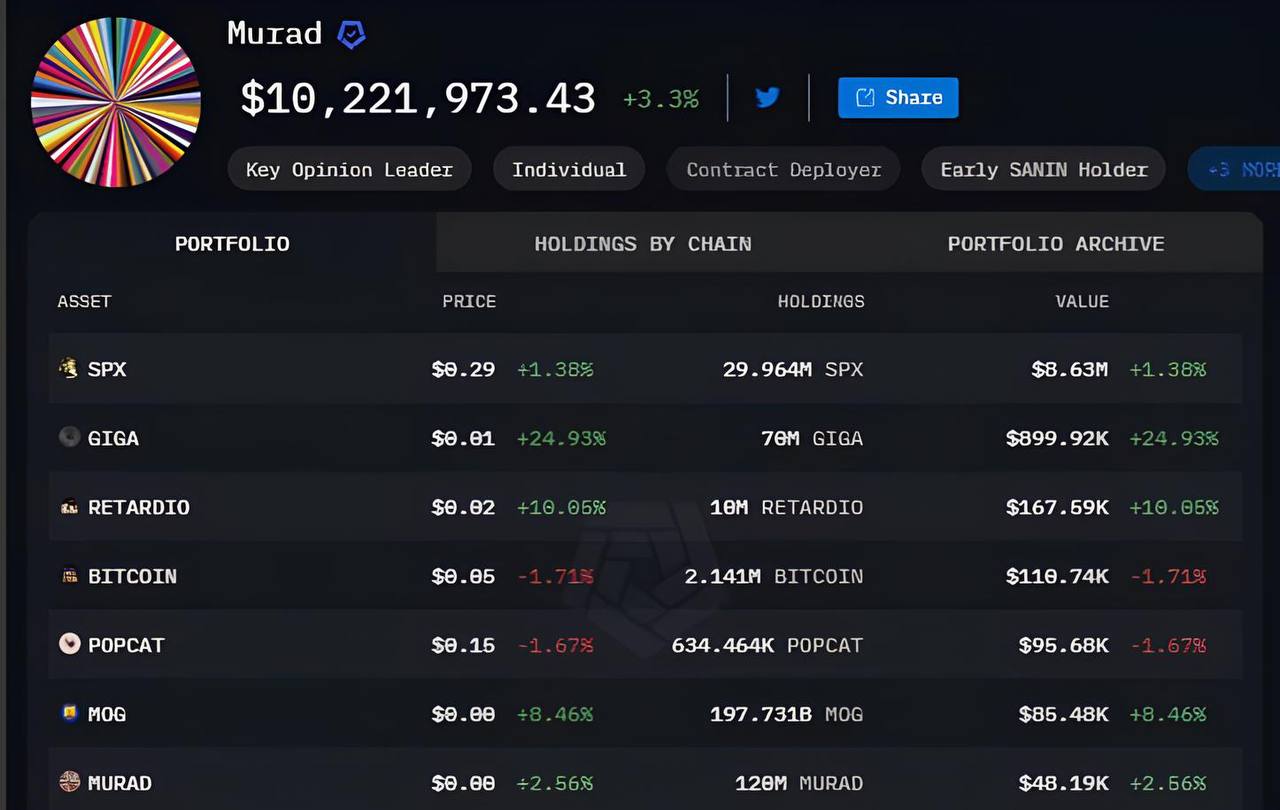Click the SPX token icon
The image size is (1280, 810).
click(68, 368)
